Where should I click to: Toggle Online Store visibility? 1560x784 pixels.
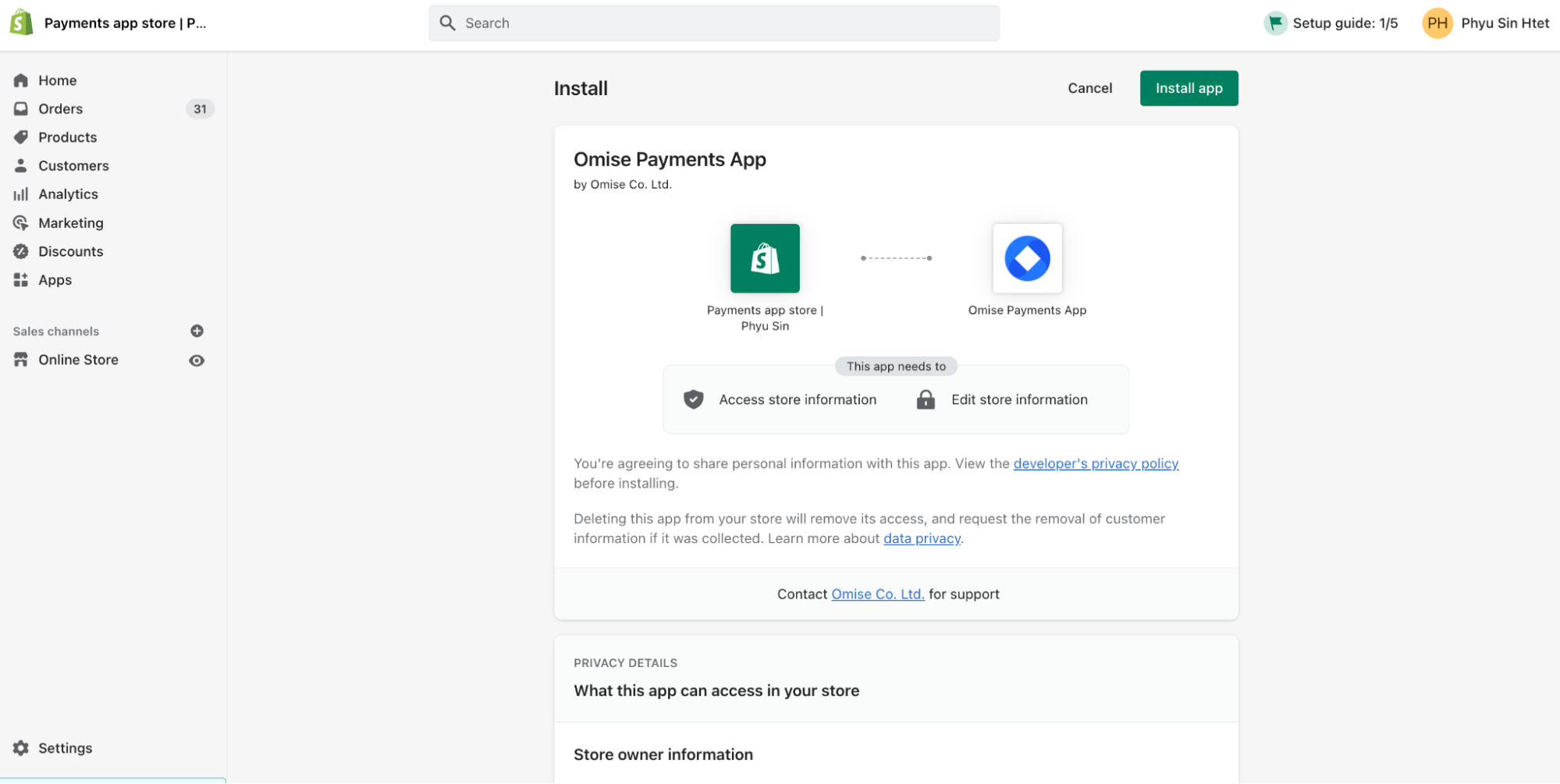tap(197, 360)
